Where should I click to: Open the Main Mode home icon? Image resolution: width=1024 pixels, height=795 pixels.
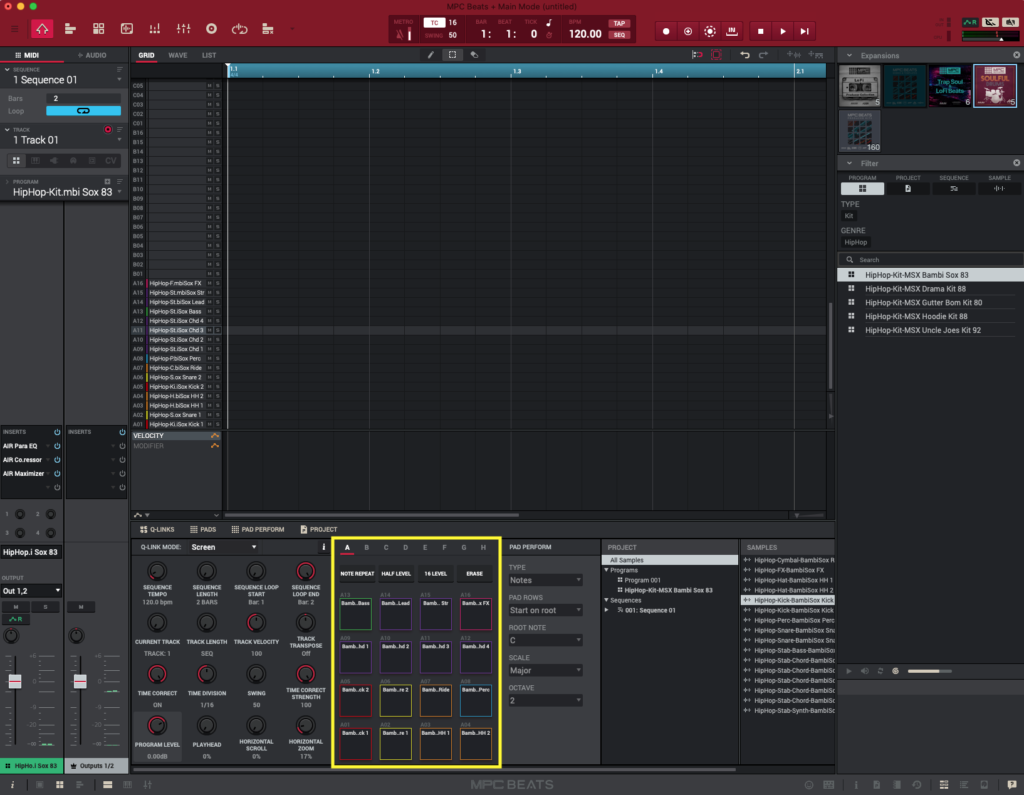[42, 29]
